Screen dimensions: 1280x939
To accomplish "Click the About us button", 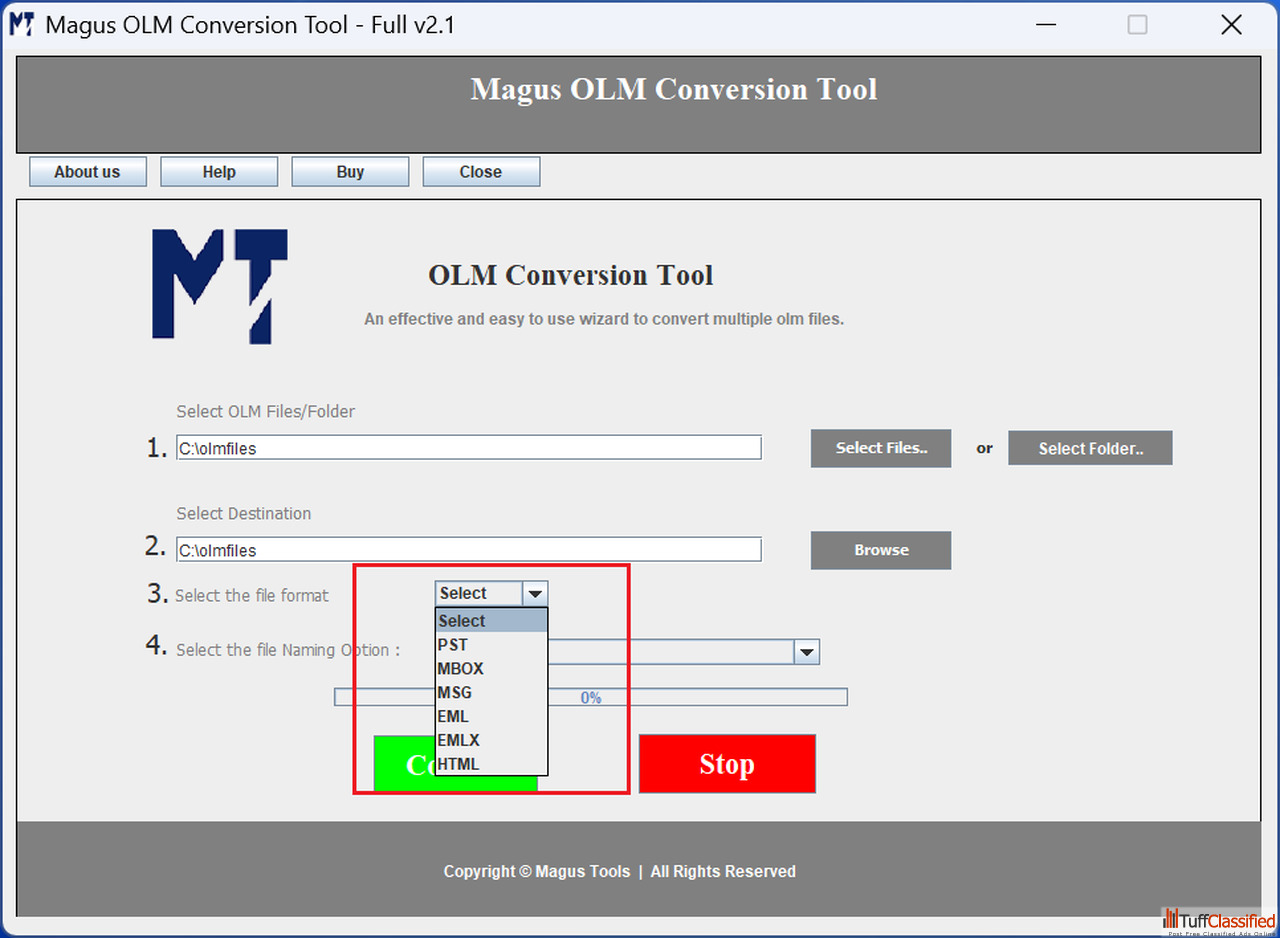I will coord(88,172).
